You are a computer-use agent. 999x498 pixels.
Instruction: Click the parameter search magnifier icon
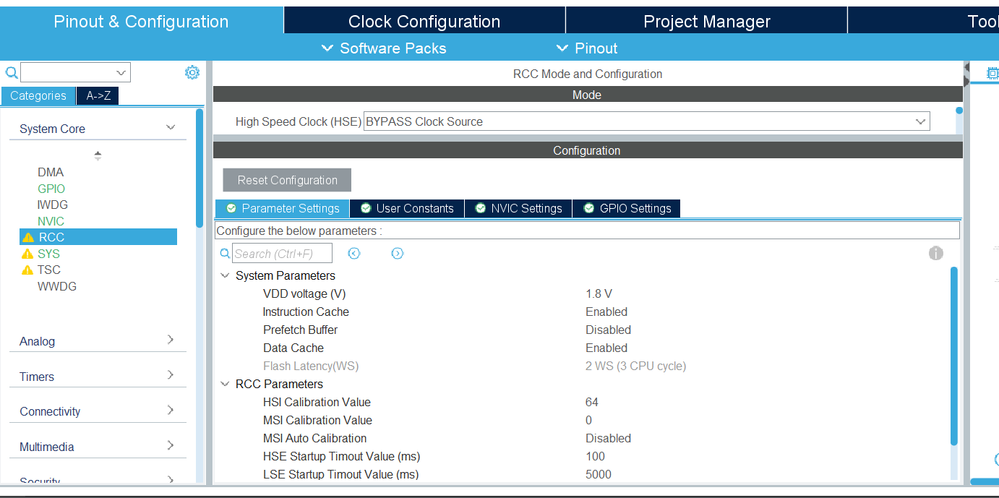(x=225, y=253)
